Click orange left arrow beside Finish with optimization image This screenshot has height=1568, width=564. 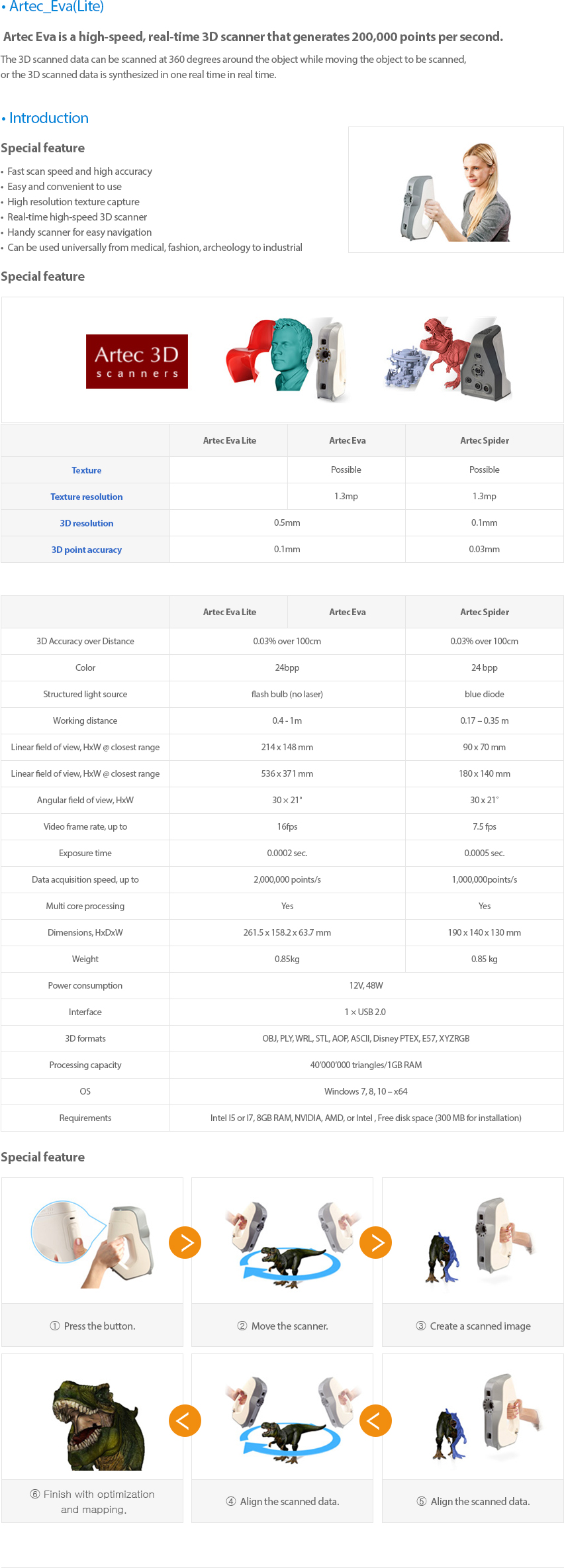[185, 1420]
